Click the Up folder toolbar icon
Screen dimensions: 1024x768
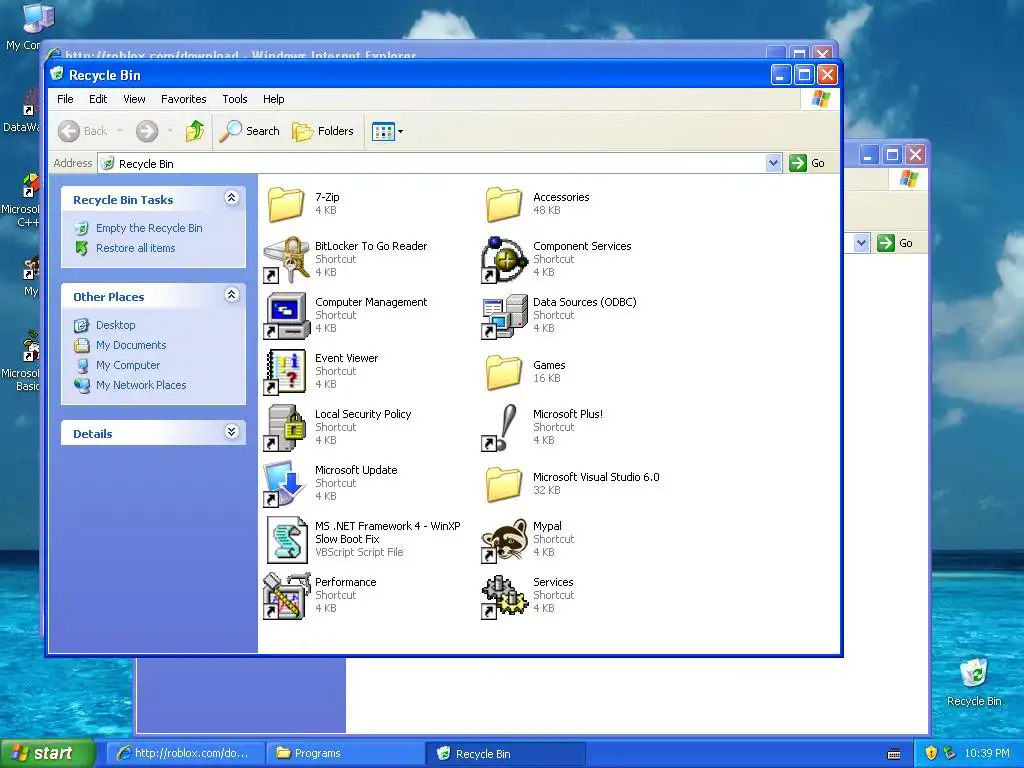pyautogui.click(x=195, y=131)
